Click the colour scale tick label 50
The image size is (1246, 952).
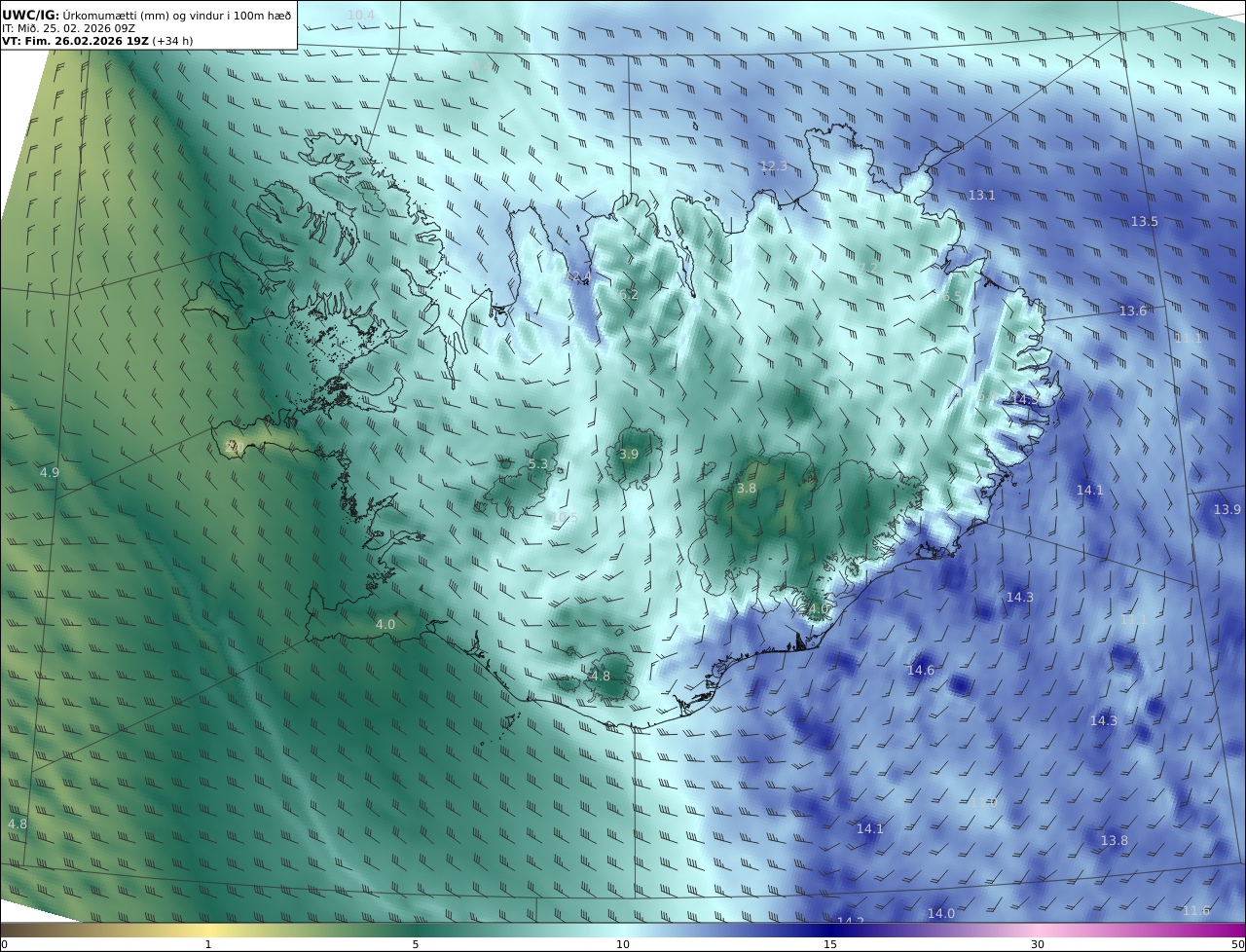[x=1237, y=945]
